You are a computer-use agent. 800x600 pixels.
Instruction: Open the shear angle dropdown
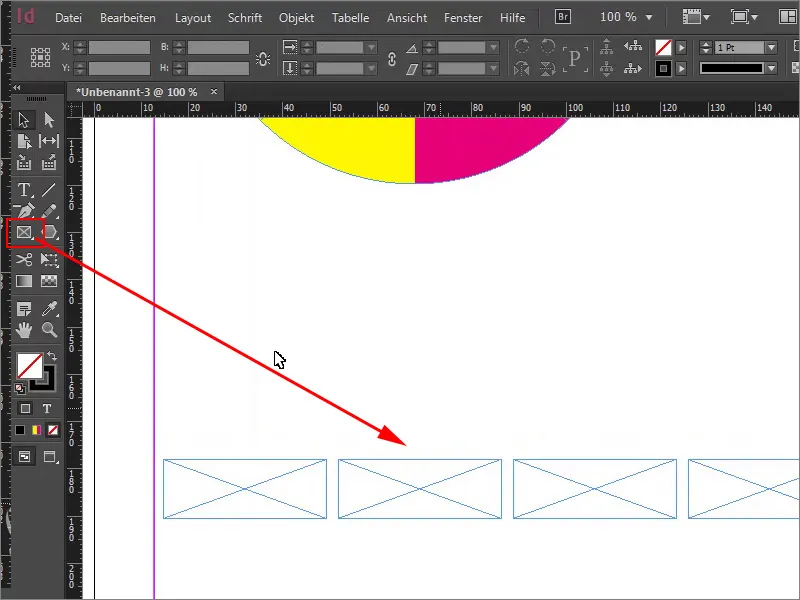click(493, 68)
